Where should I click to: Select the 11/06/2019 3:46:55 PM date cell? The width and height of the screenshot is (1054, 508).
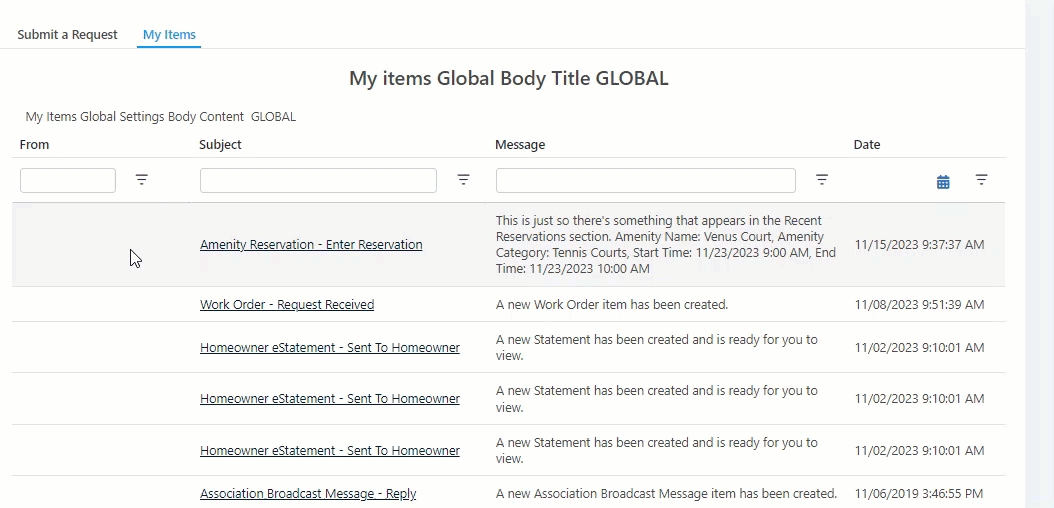[919, 493]
